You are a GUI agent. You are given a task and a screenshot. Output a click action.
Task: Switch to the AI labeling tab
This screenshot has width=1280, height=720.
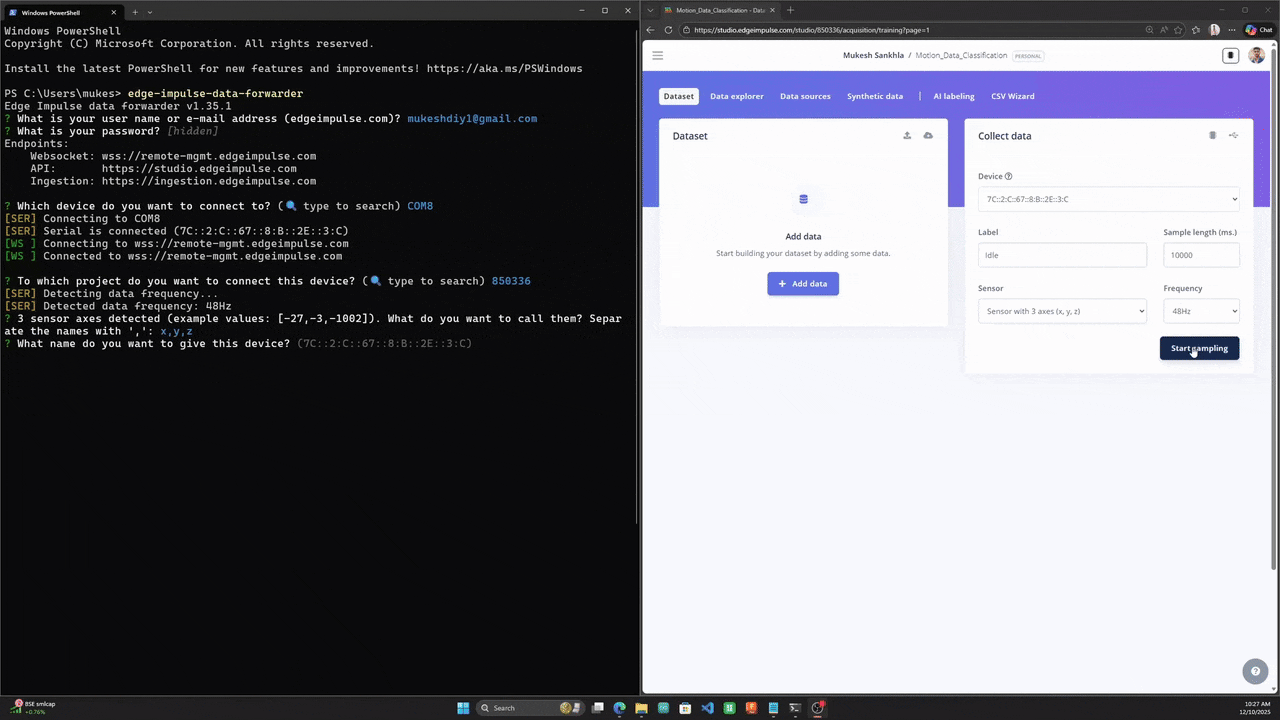pos(953,97)
